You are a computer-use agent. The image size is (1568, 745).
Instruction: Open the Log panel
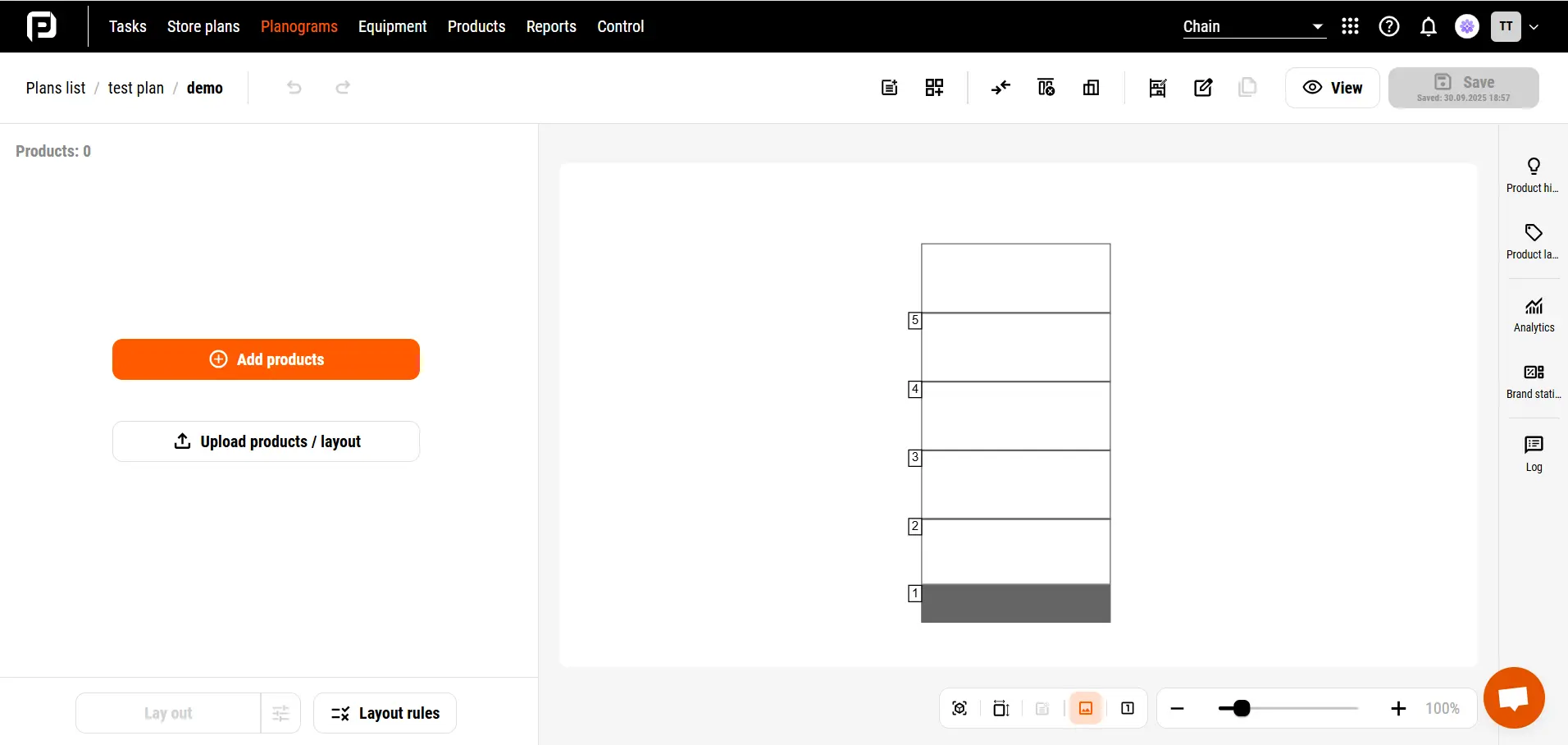coord(1534,454)
